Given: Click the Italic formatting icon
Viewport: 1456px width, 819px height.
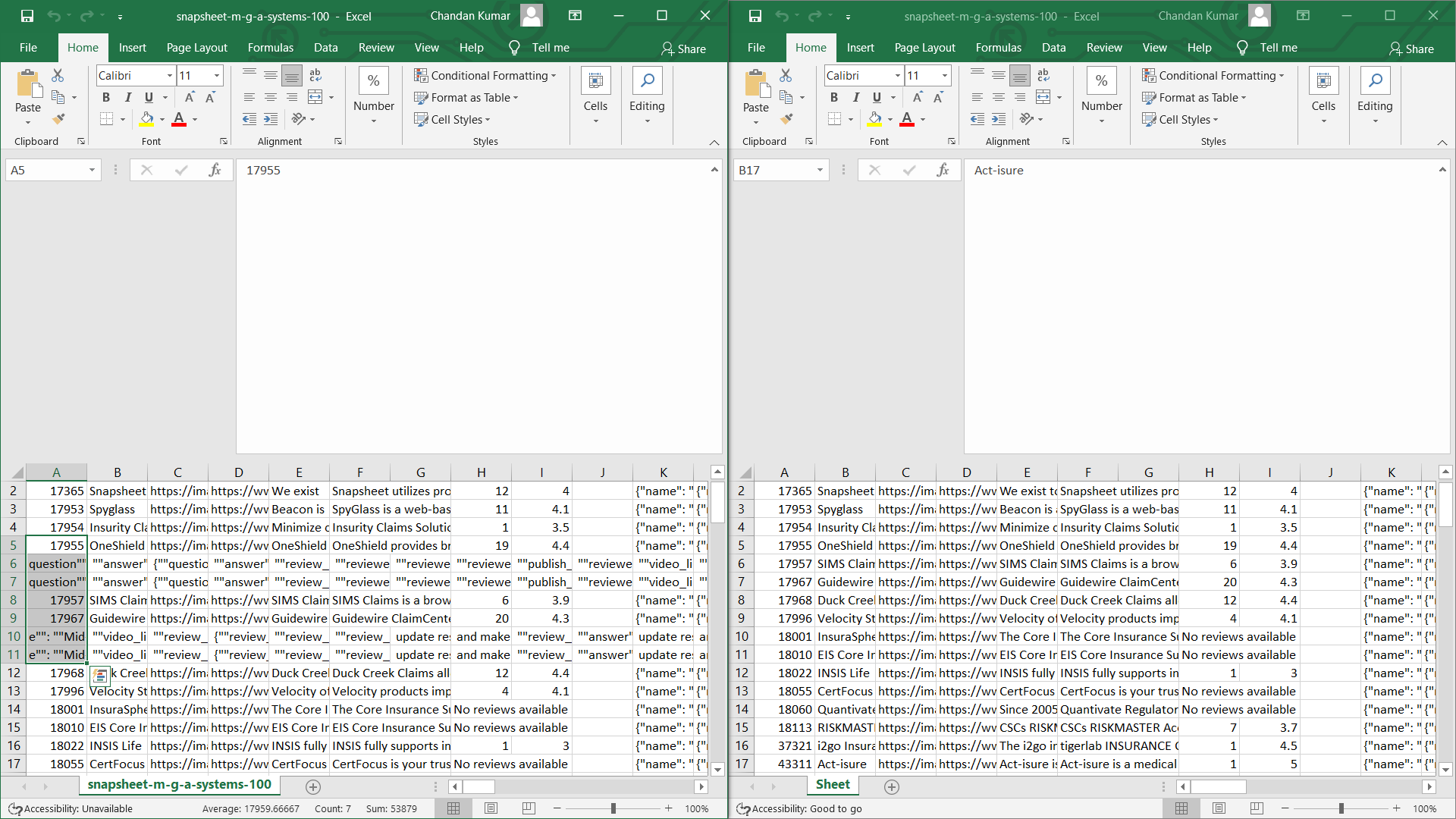Looking at the screenshot, I should click(x=128, y=97).
